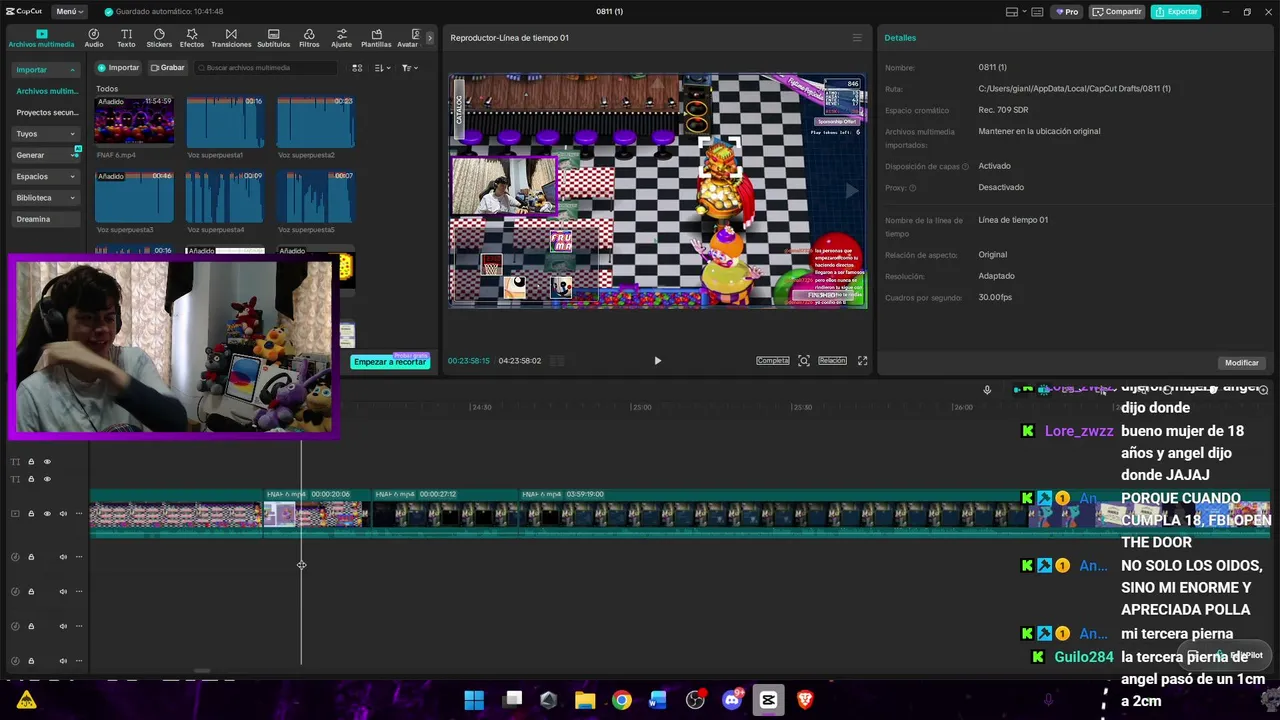
Task: Open Proyectos secun... sidebar item
Action: coord(46,113)
